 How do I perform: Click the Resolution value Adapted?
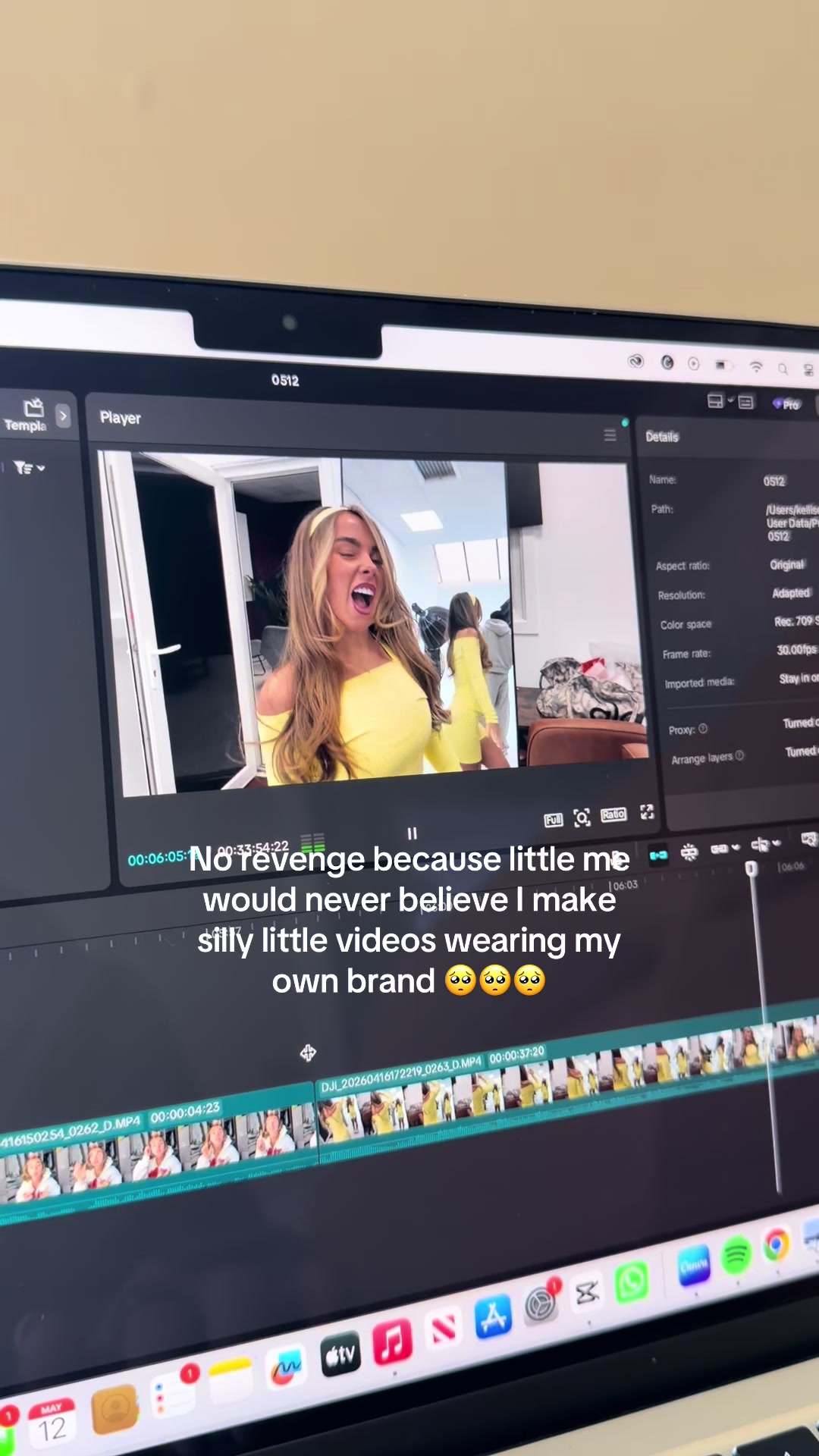pos(792,592)
